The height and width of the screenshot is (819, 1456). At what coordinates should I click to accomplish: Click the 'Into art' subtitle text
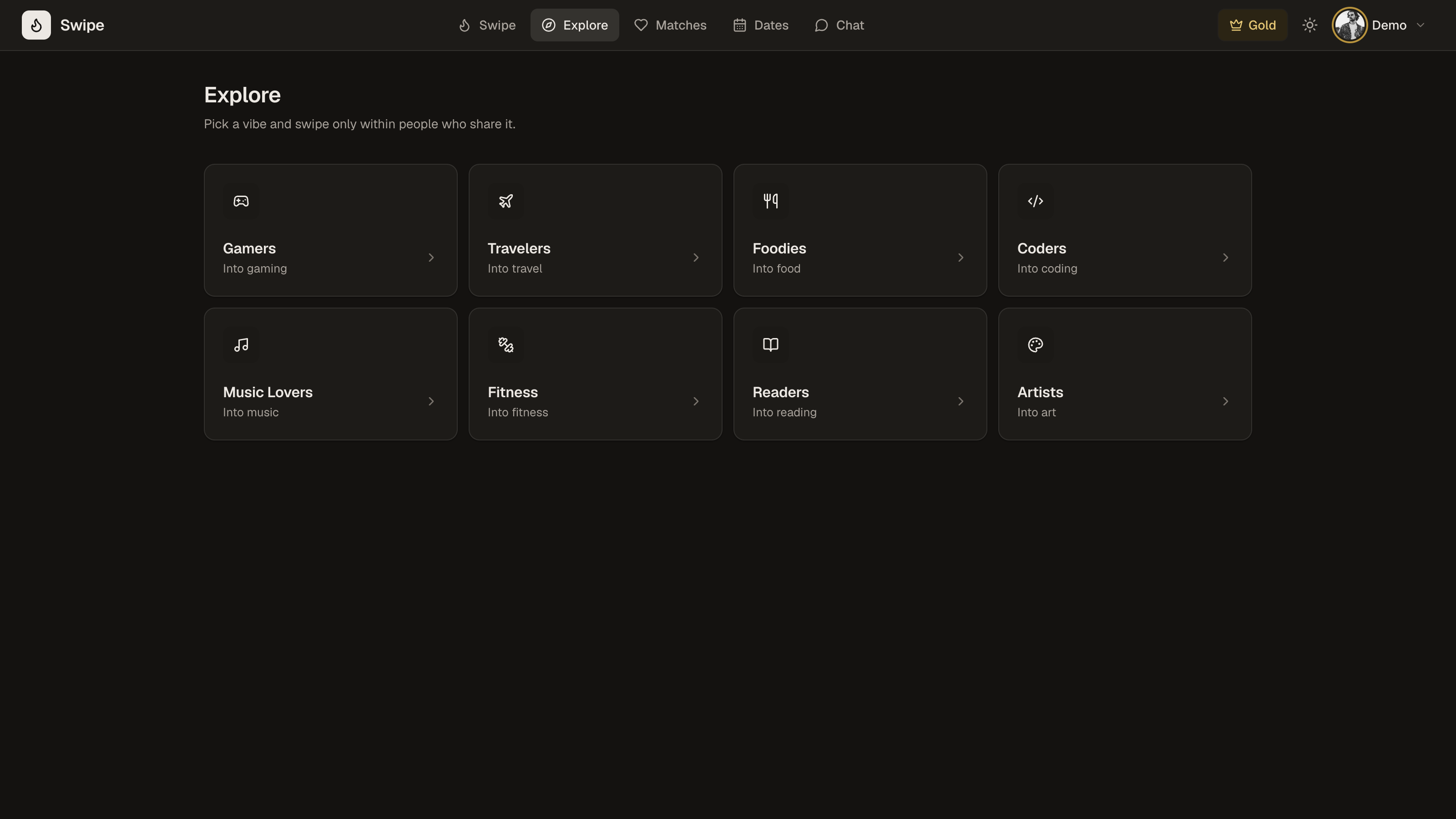(x=1036, y=413)
